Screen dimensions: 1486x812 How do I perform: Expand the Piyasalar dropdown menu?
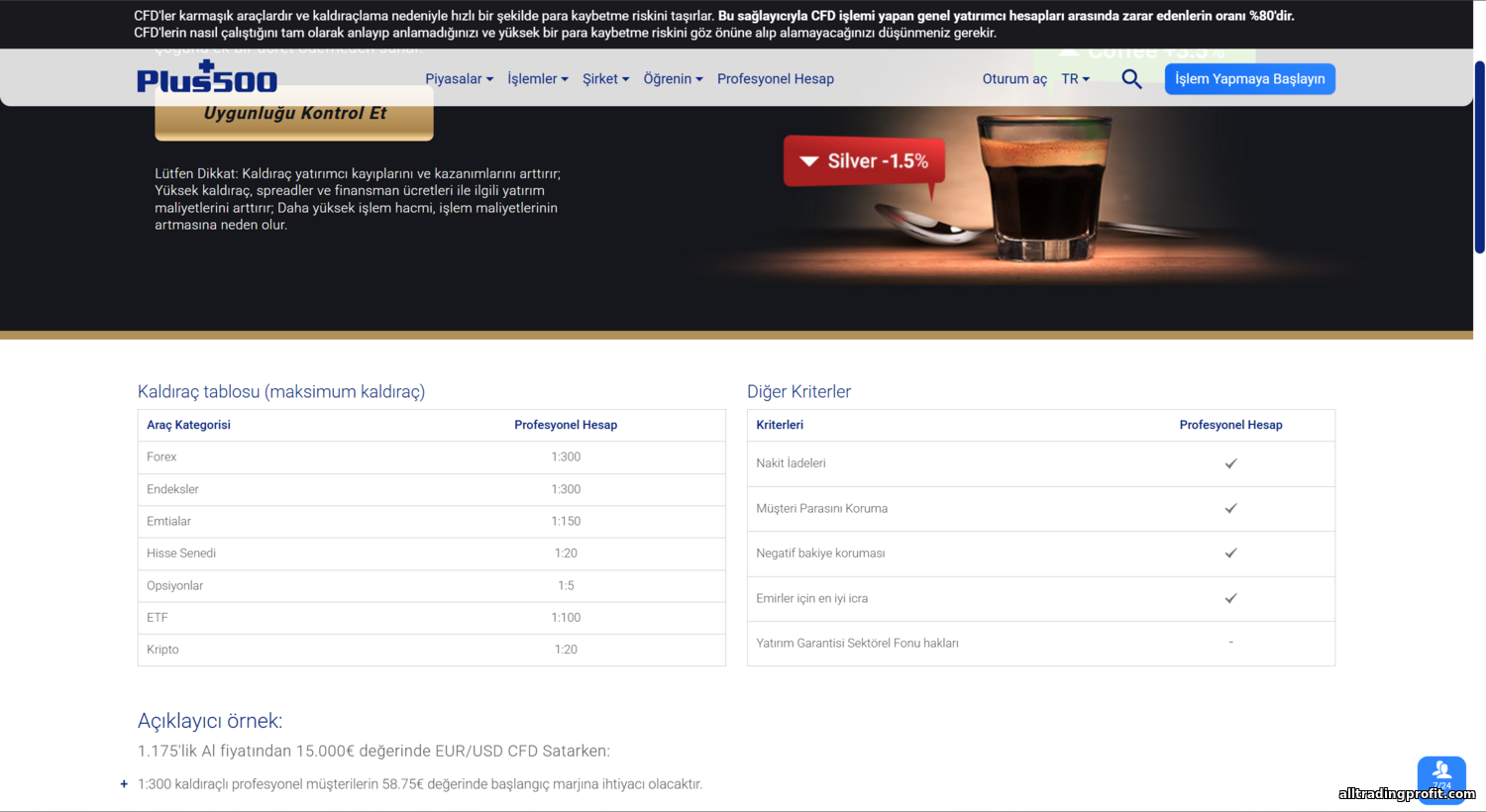[459, 79]
